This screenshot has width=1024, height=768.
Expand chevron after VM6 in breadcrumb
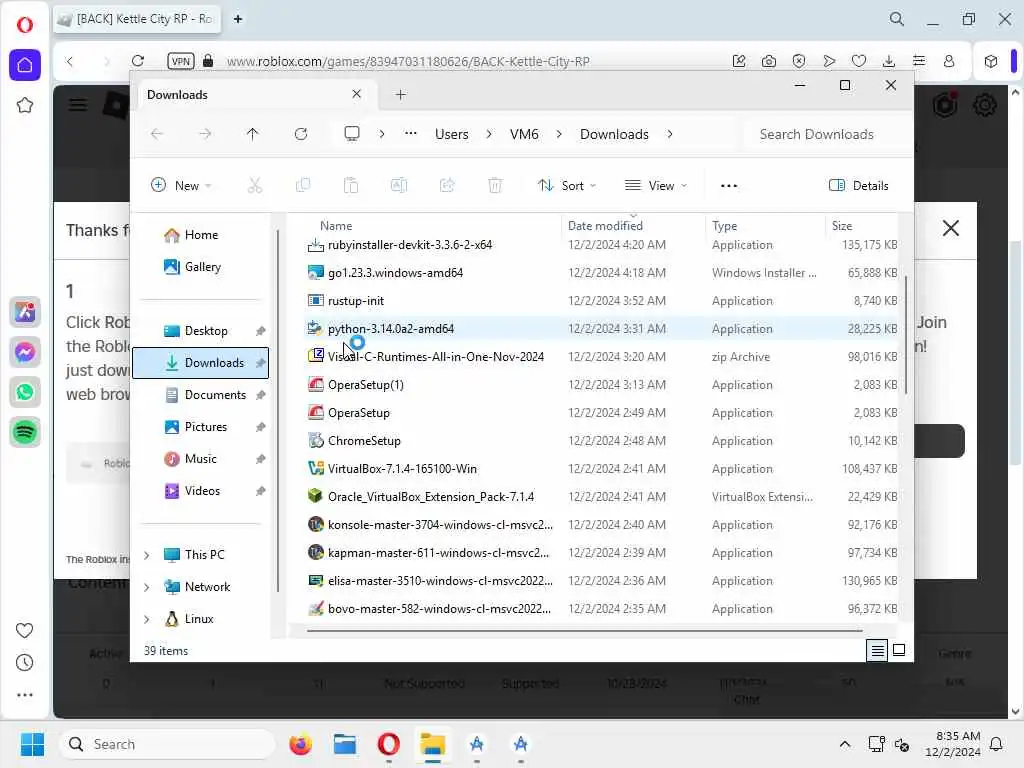(559, 134)
